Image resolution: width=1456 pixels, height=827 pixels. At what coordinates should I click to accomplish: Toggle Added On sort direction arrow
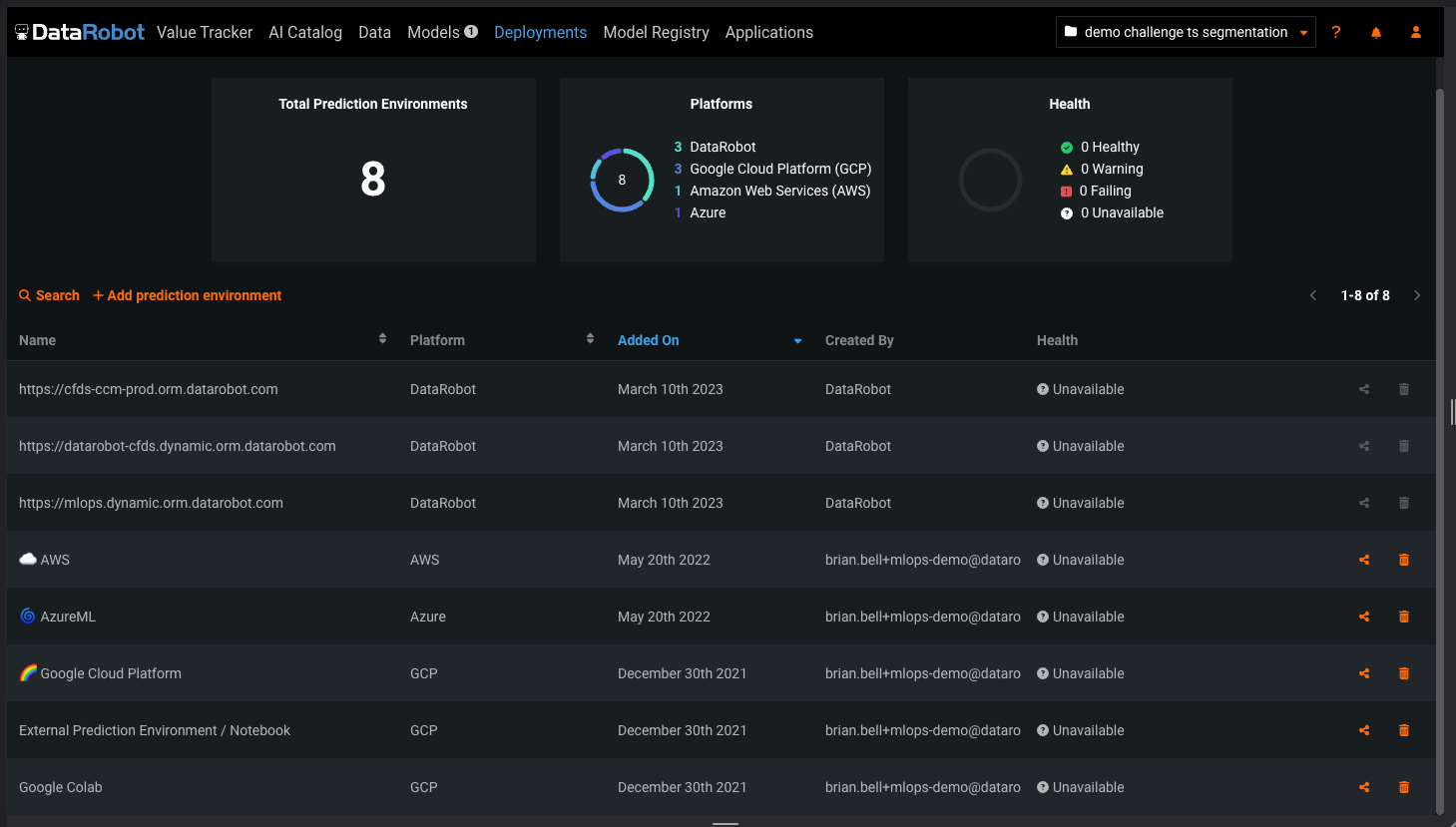(797, 341)
